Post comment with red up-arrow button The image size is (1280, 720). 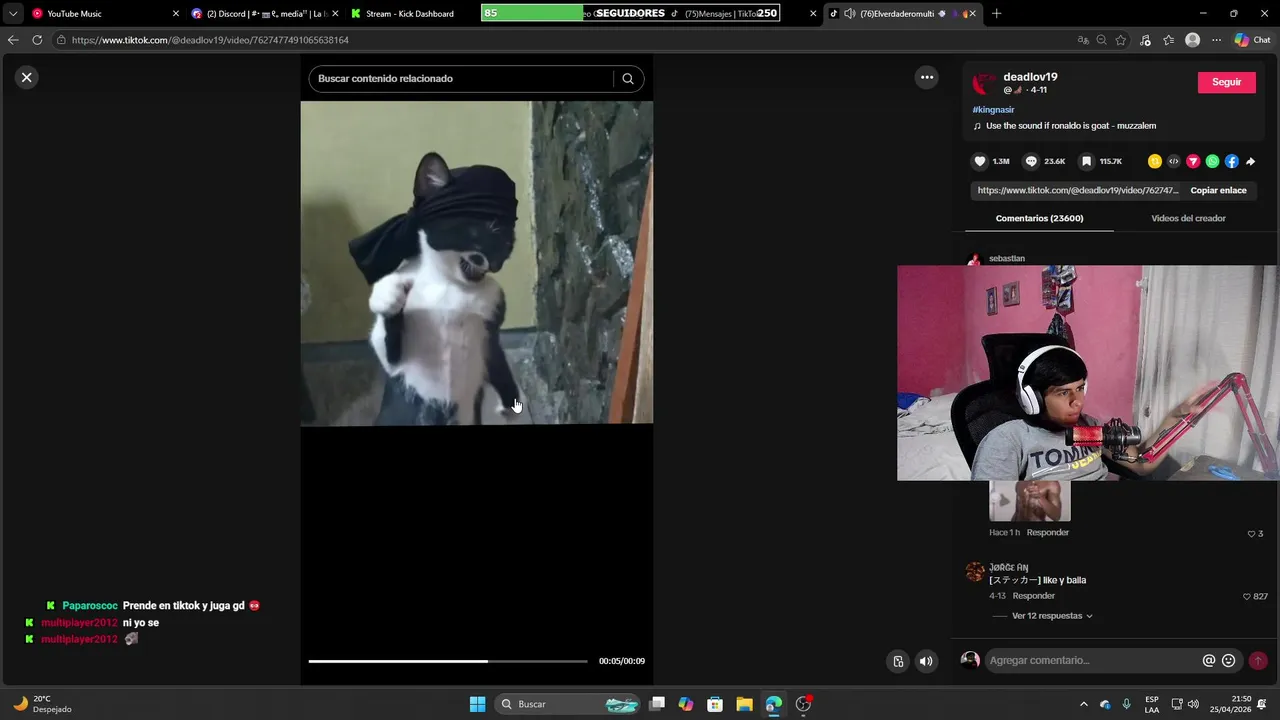pyautogui.click(x=1258, y=660)
